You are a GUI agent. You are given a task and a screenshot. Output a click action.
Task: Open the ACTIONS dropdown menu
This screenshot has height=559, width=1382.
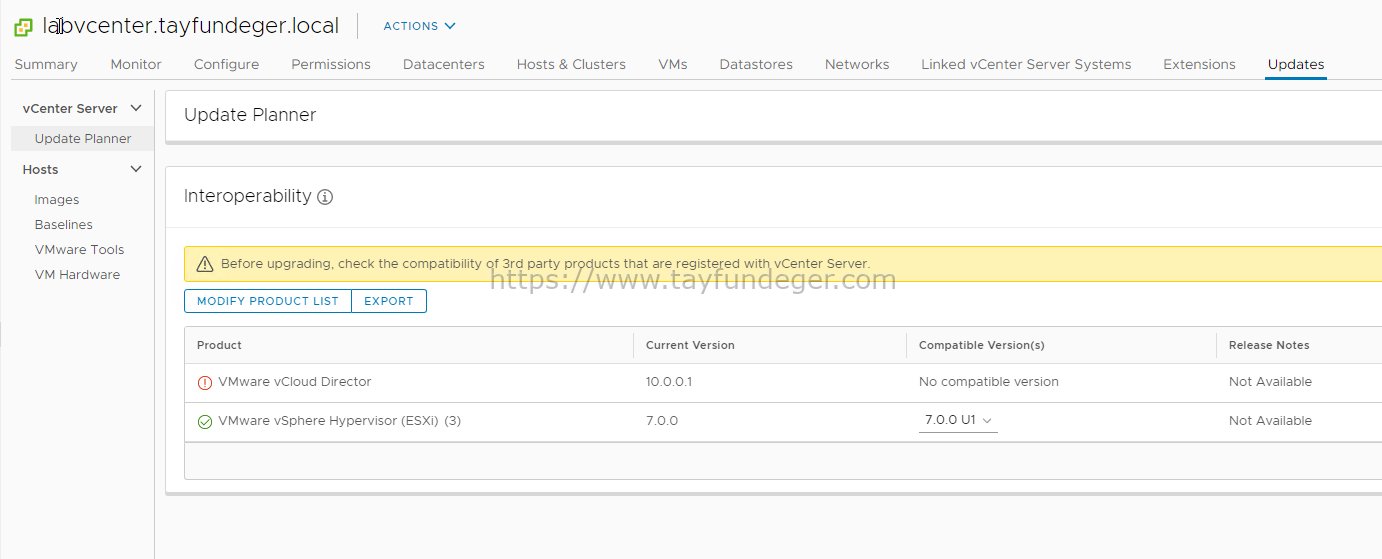click(x=419, y=26)
